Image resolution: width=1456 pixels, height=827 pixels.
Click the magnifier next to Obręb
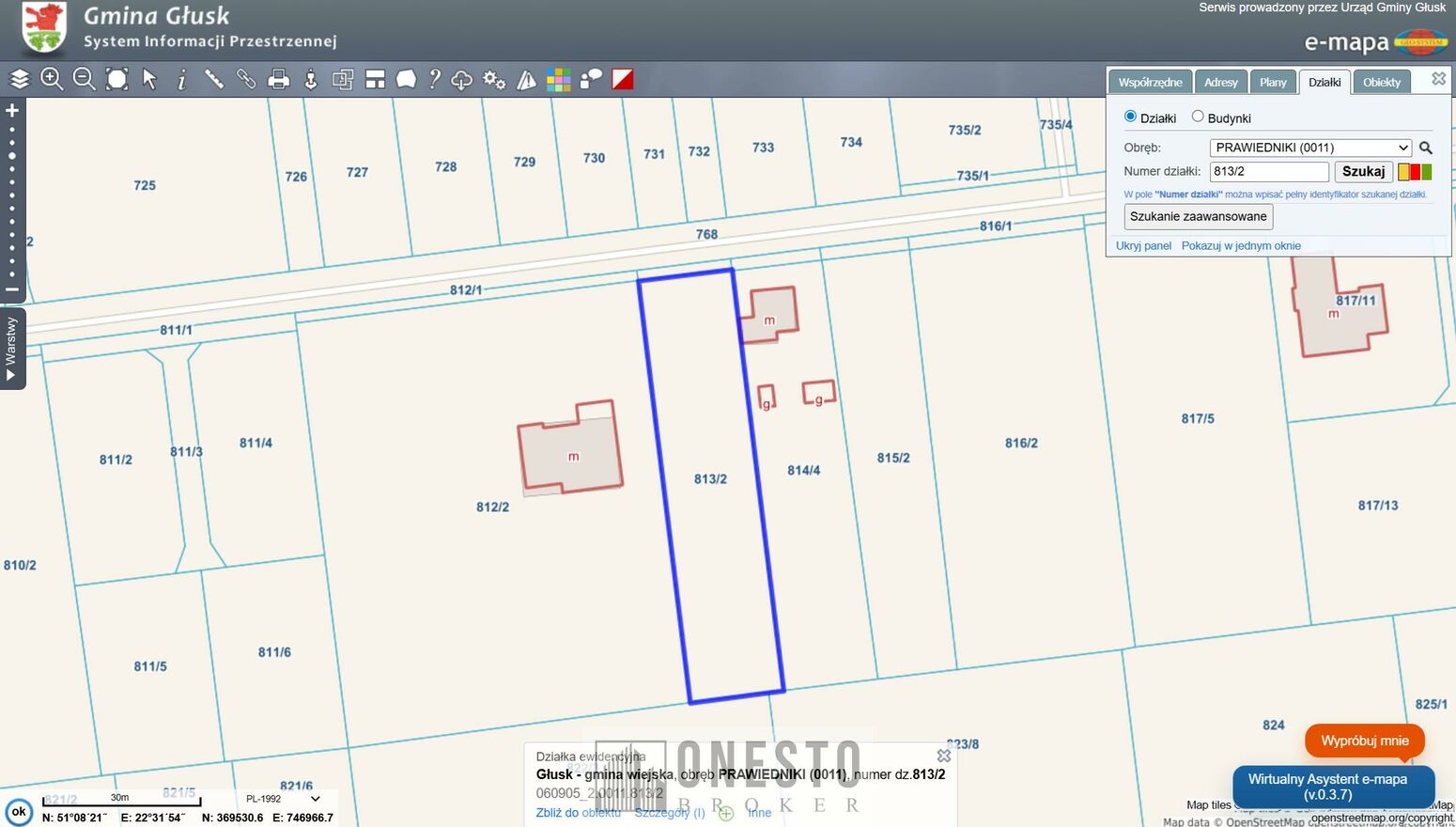pos(1425,148)
